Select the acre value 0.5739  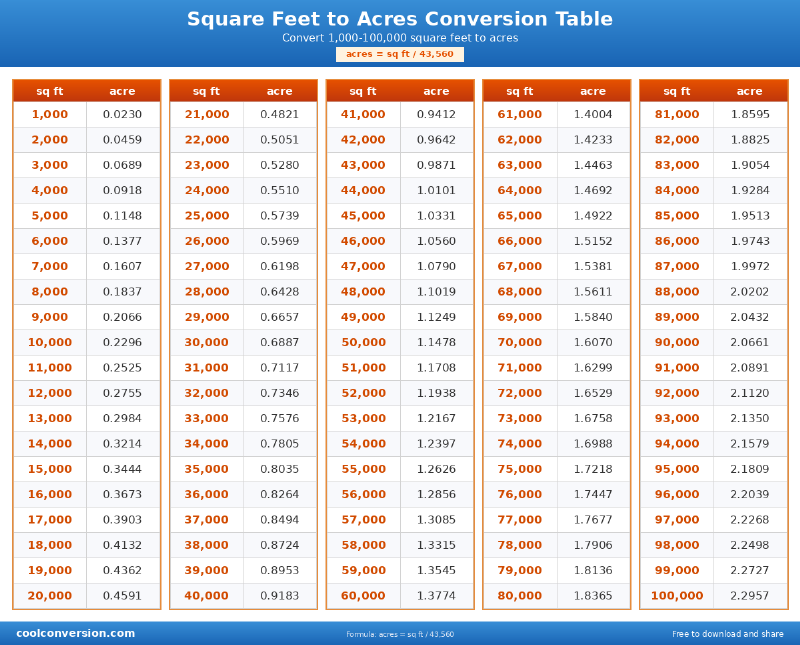280,216
